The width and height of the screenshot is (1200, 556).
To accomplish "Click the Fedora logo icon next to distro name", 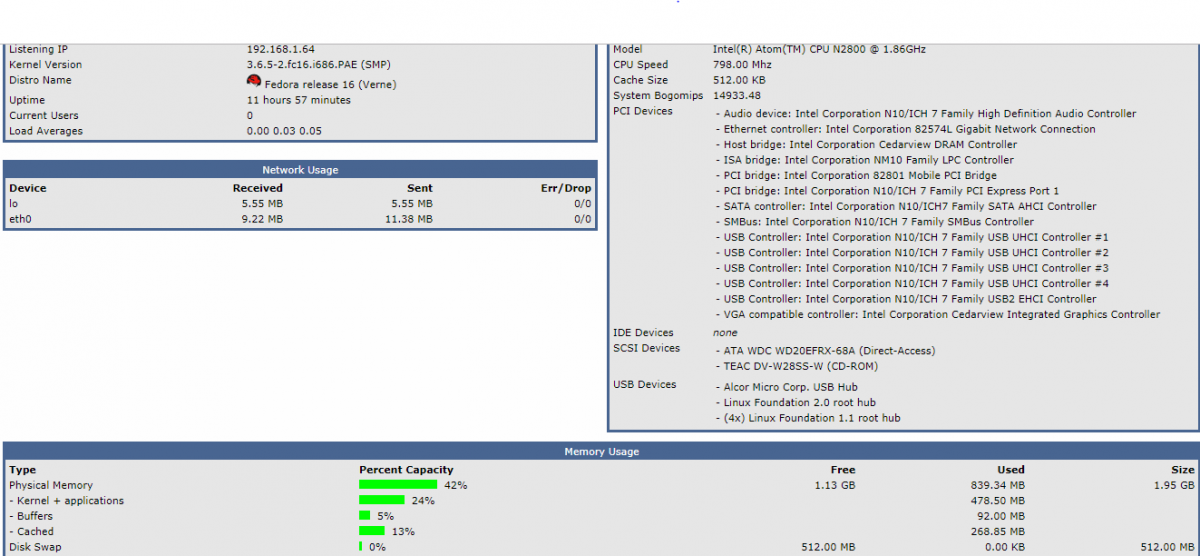I will tap(254, 81).
